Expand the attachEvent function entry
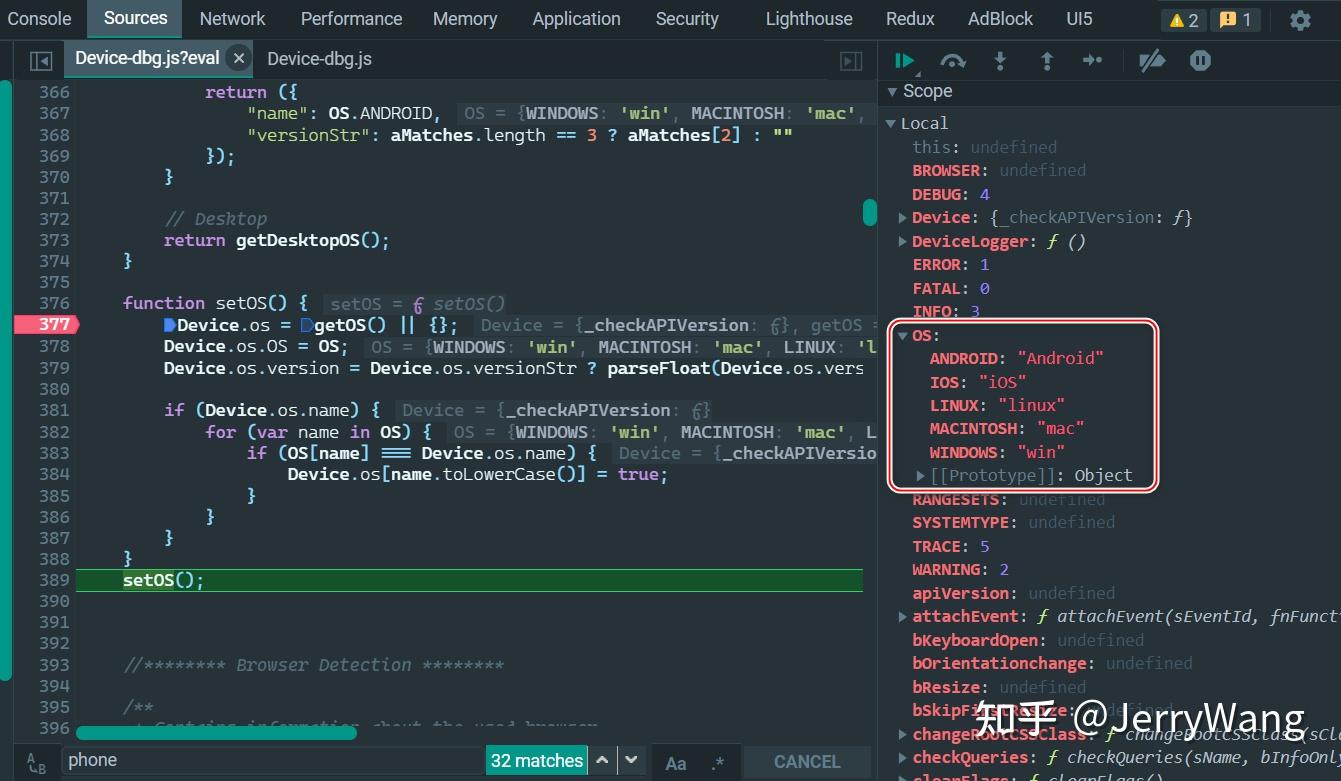The width and height of the screenshot is (1341, 781). 902,617
